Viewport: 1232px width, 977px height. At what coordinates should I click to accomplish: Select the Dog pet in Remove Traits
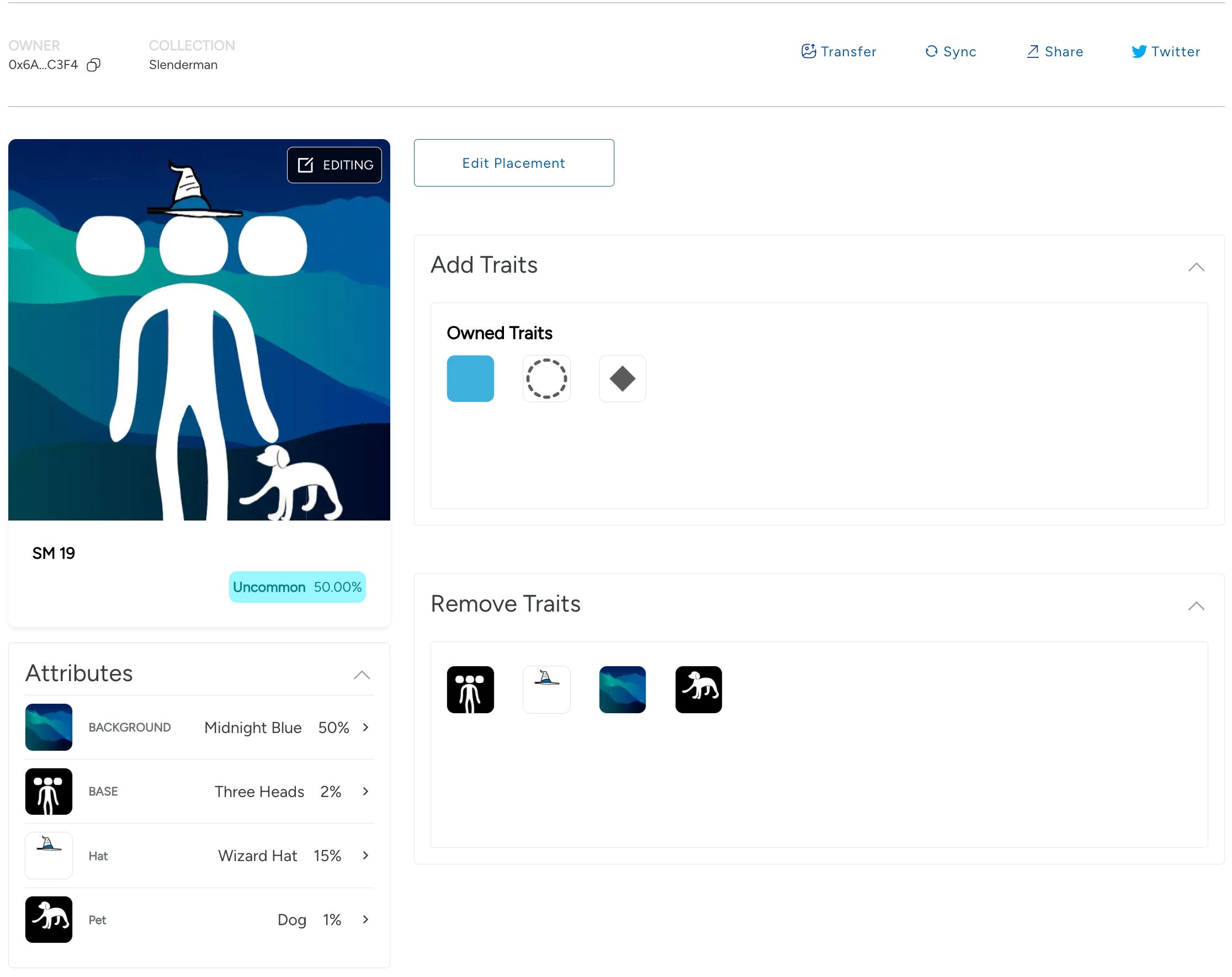698,689
